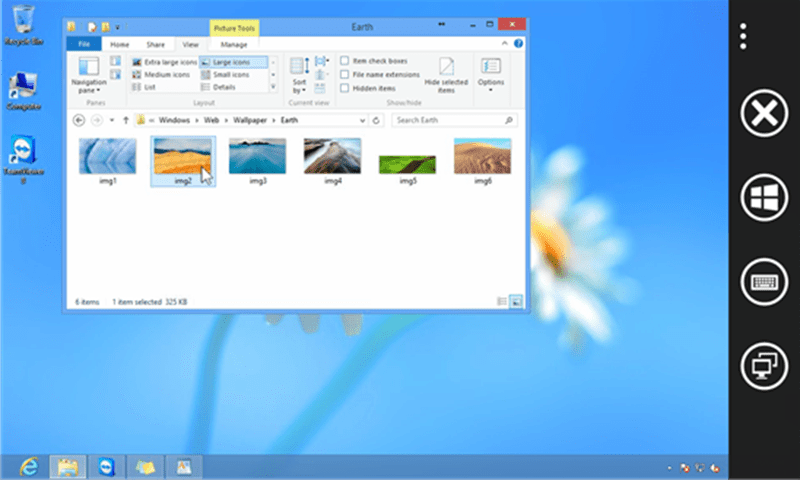Select the Computer desktop icon
800x480 pixels.
[23, 91]
